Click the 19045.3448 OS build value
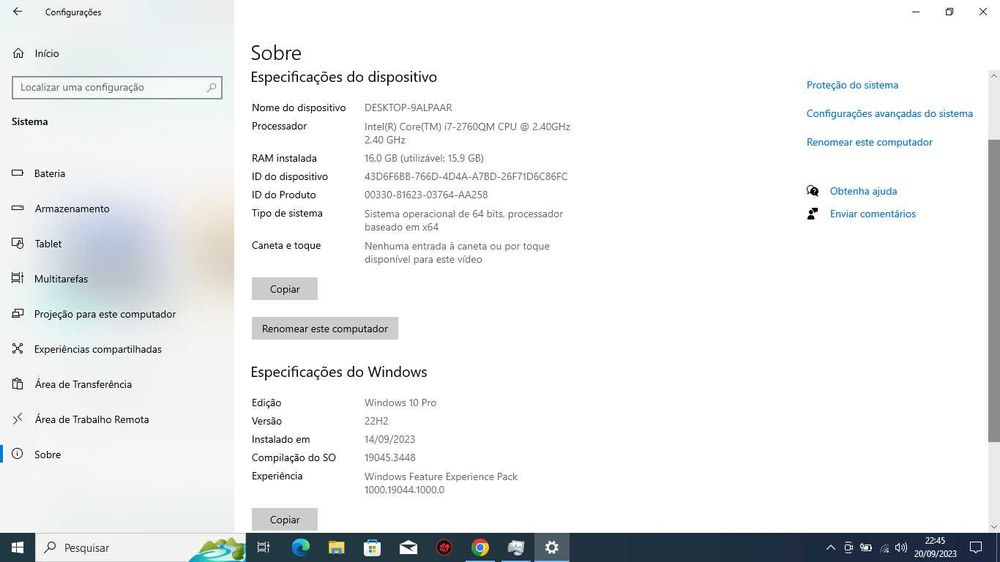 coord(390,458)
